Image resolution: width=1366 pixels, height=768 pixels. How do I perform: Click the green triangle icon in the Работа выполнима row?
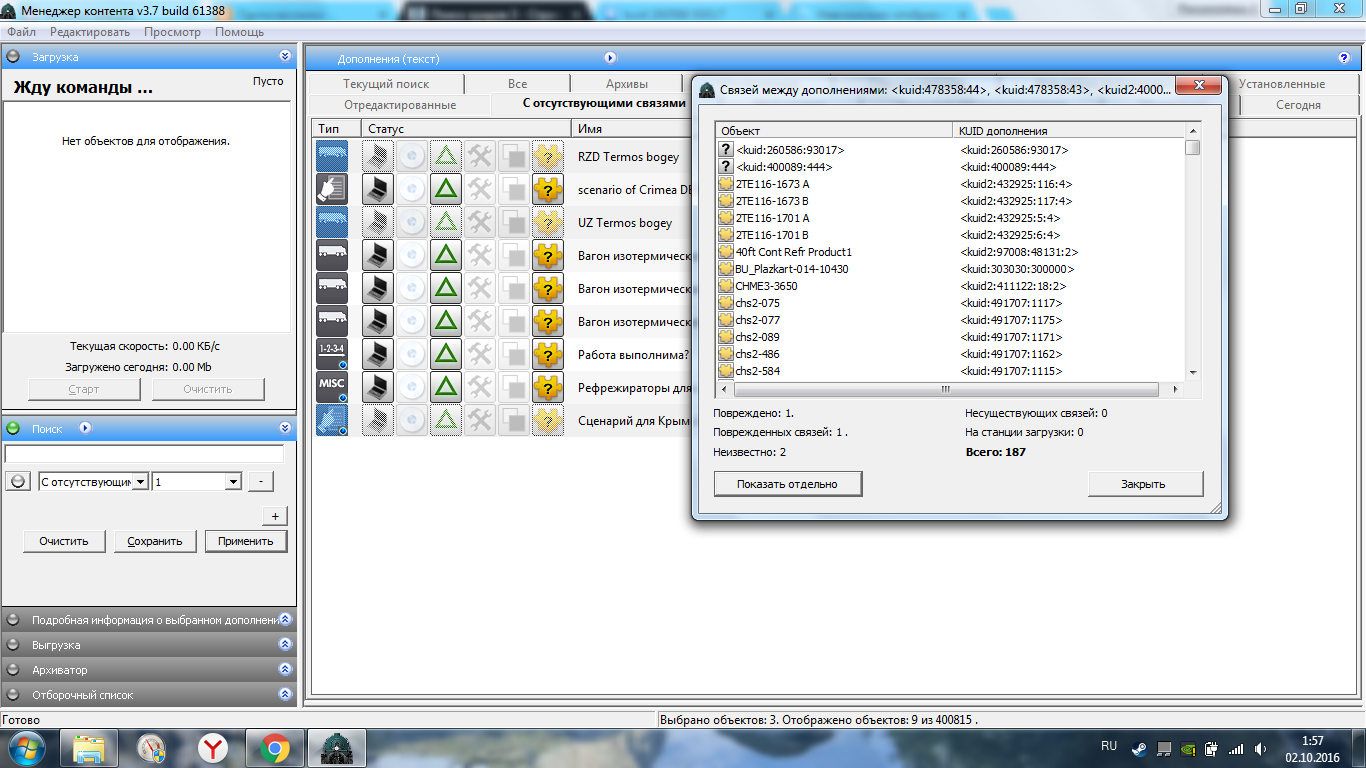point(445,354)
